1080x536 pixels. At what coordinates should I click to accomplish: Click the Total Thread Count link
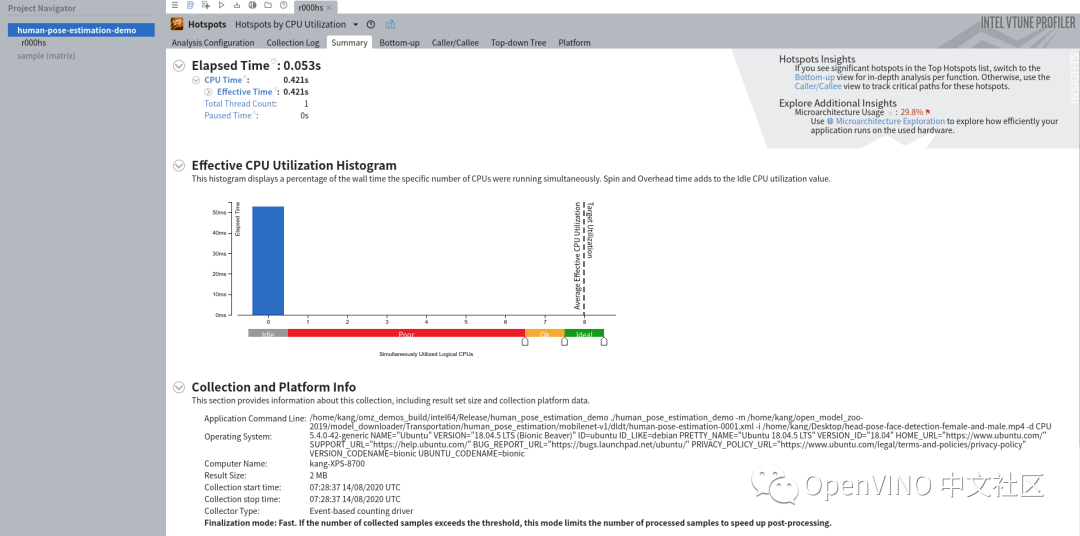[x=240, y=103]
